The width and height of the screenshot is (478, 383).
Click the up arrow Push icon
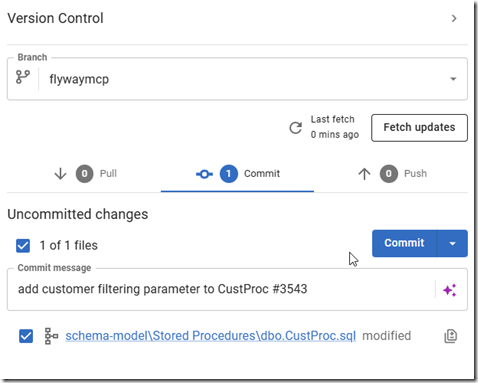coord(364,174)
